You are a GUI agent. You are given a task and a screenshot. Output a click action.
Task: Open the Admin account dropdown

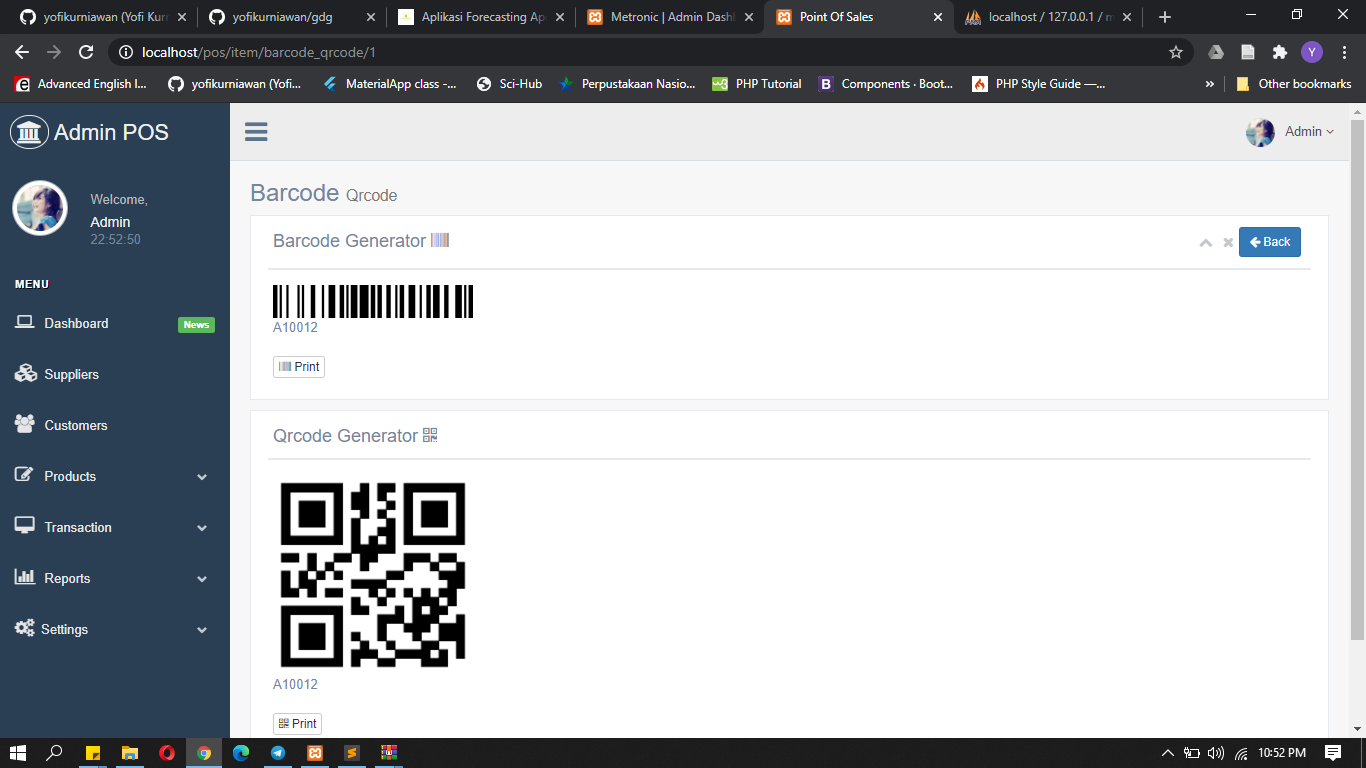[x=1304, y=131]
